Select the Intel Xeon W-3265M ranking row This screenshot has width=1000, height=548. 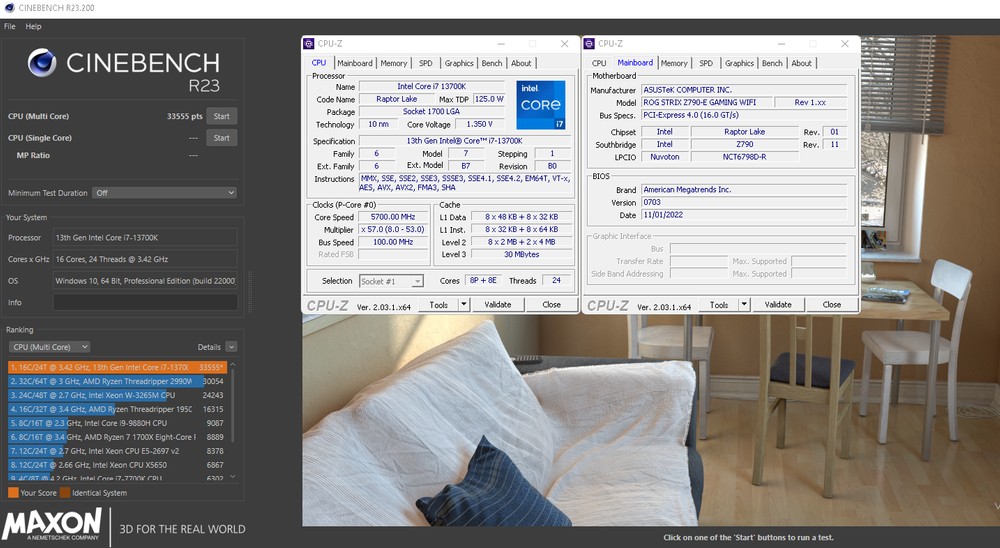point(117,396)
